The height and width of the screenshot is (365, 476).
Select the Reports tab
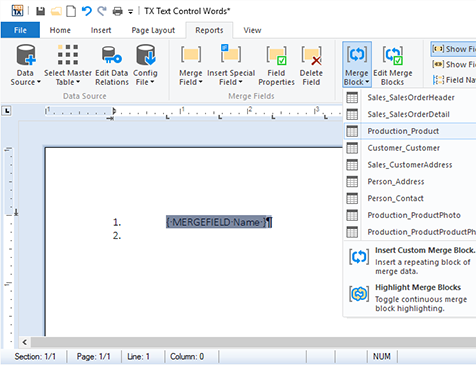[209, 30]
